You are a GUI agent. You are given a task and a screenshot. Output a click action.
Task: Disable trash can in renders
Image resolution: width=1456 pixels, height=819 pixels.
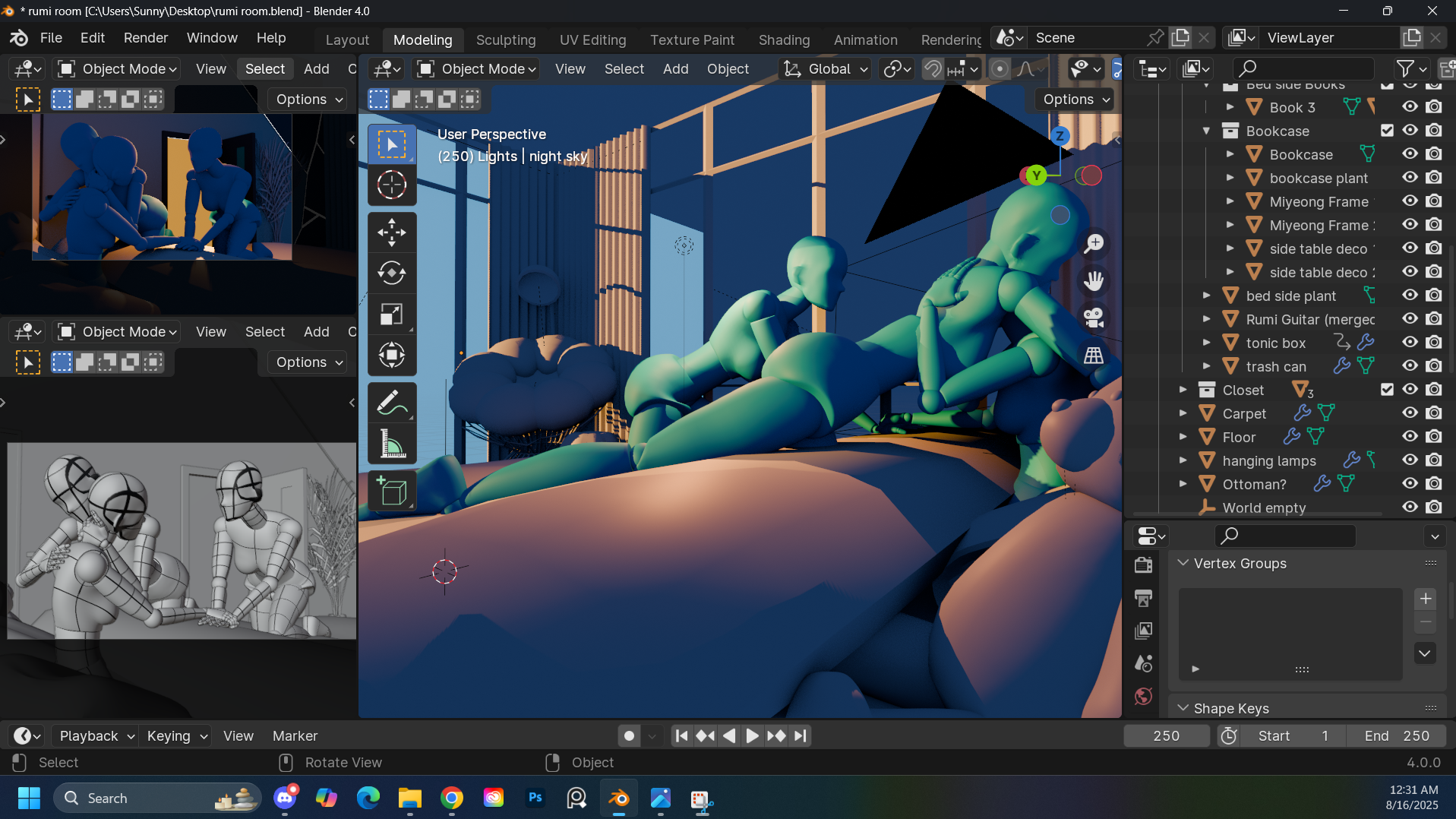[1434, 366]
